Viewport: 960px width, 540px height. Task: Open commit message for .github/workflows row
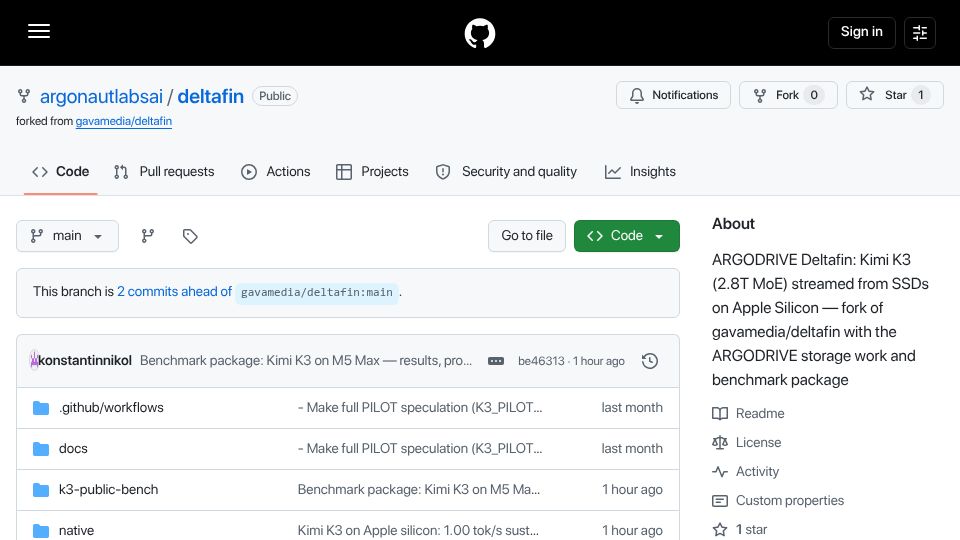420,408
